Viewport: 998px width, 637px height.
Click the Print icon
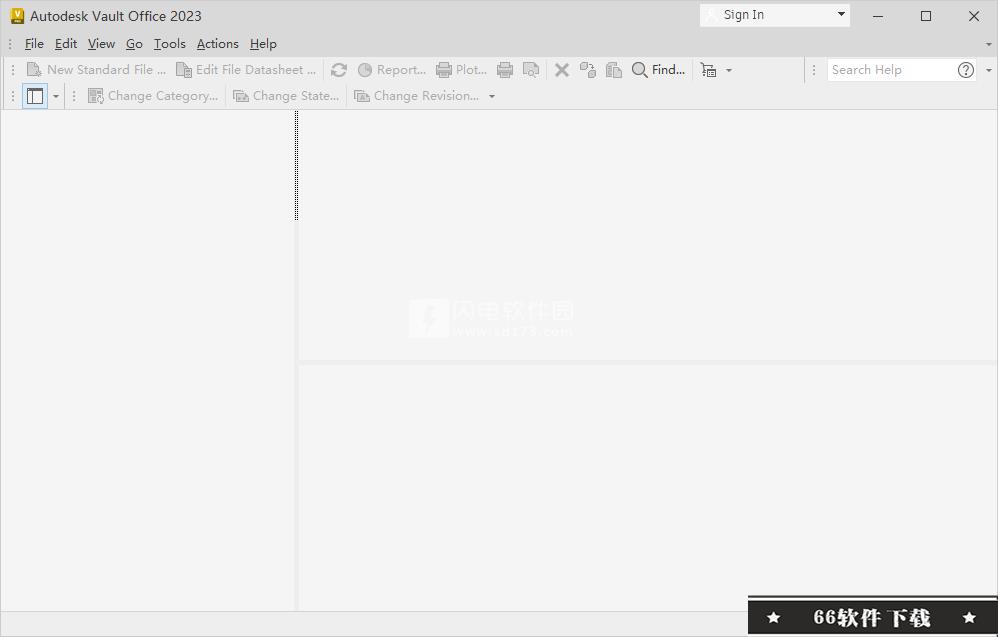tap(505, 70)
